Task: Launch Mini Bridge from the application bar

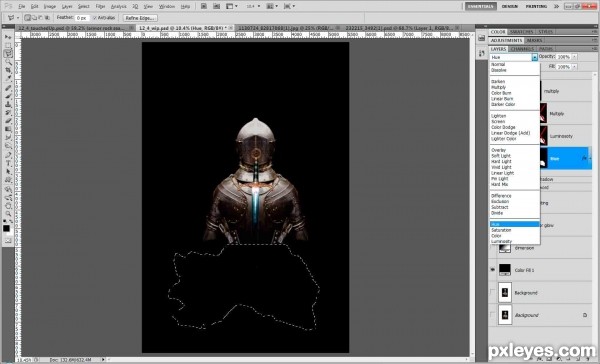Action: (x=216, y=6)
